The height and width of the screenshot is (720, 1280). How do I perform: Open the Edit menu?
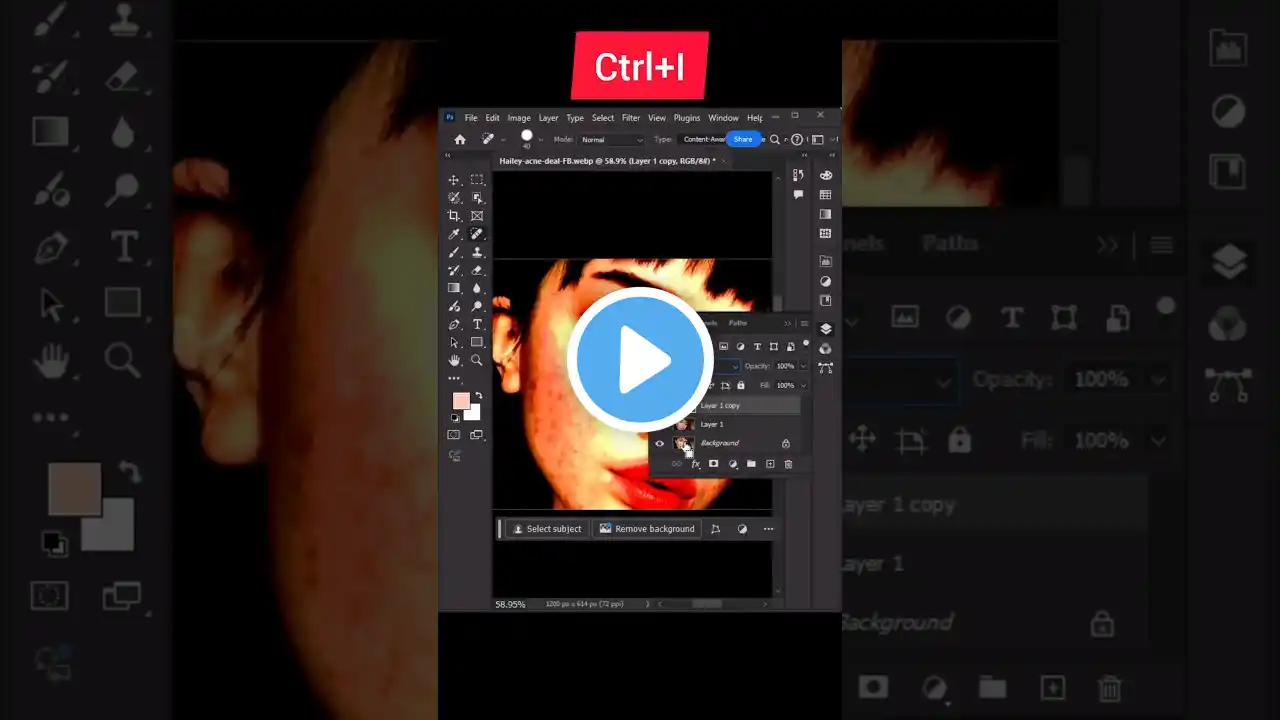click(493, 118)
